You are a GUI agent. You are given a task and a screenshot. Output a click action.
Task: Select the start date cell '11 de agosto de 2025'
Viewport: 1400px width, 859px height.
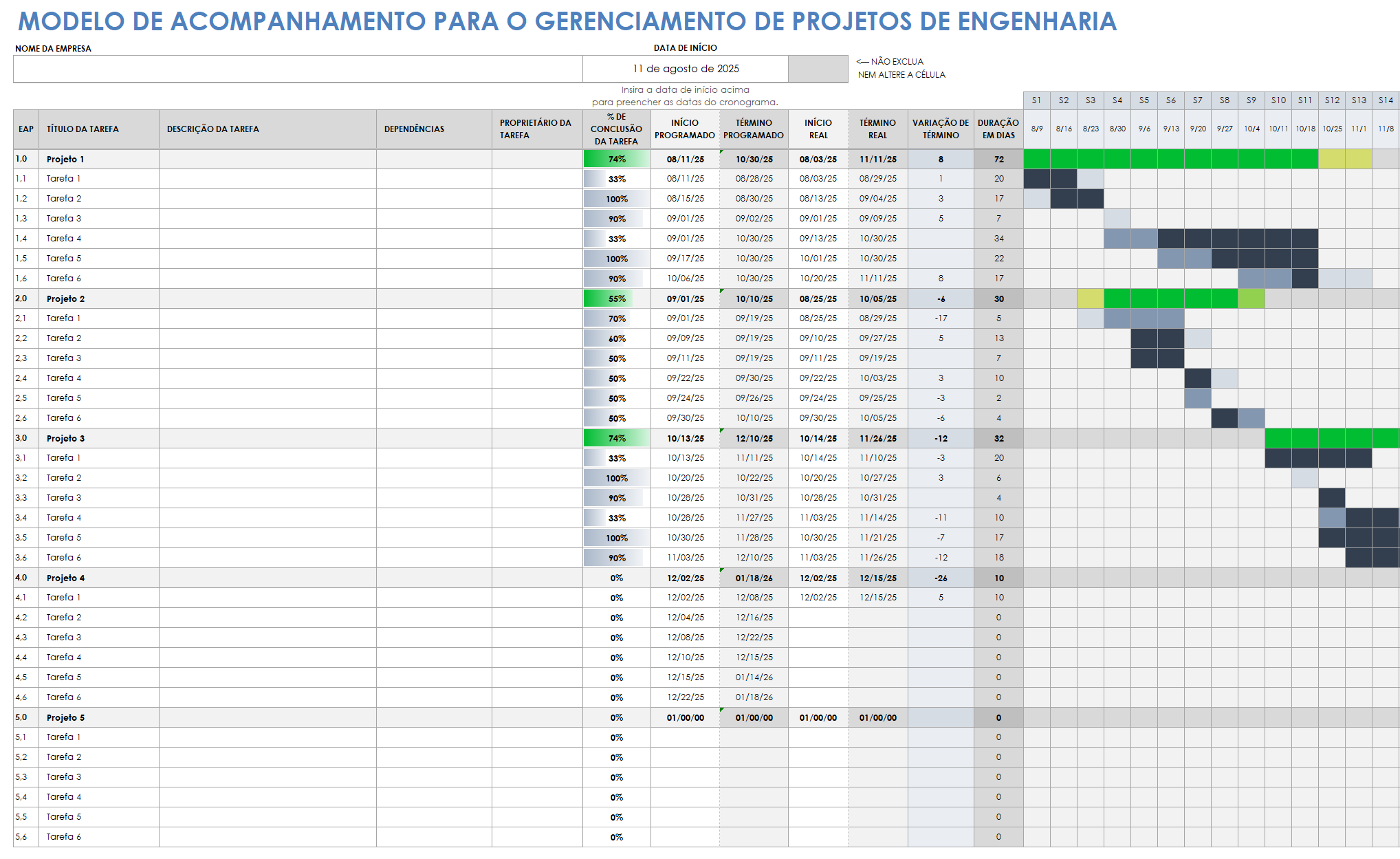coord(686,69)
